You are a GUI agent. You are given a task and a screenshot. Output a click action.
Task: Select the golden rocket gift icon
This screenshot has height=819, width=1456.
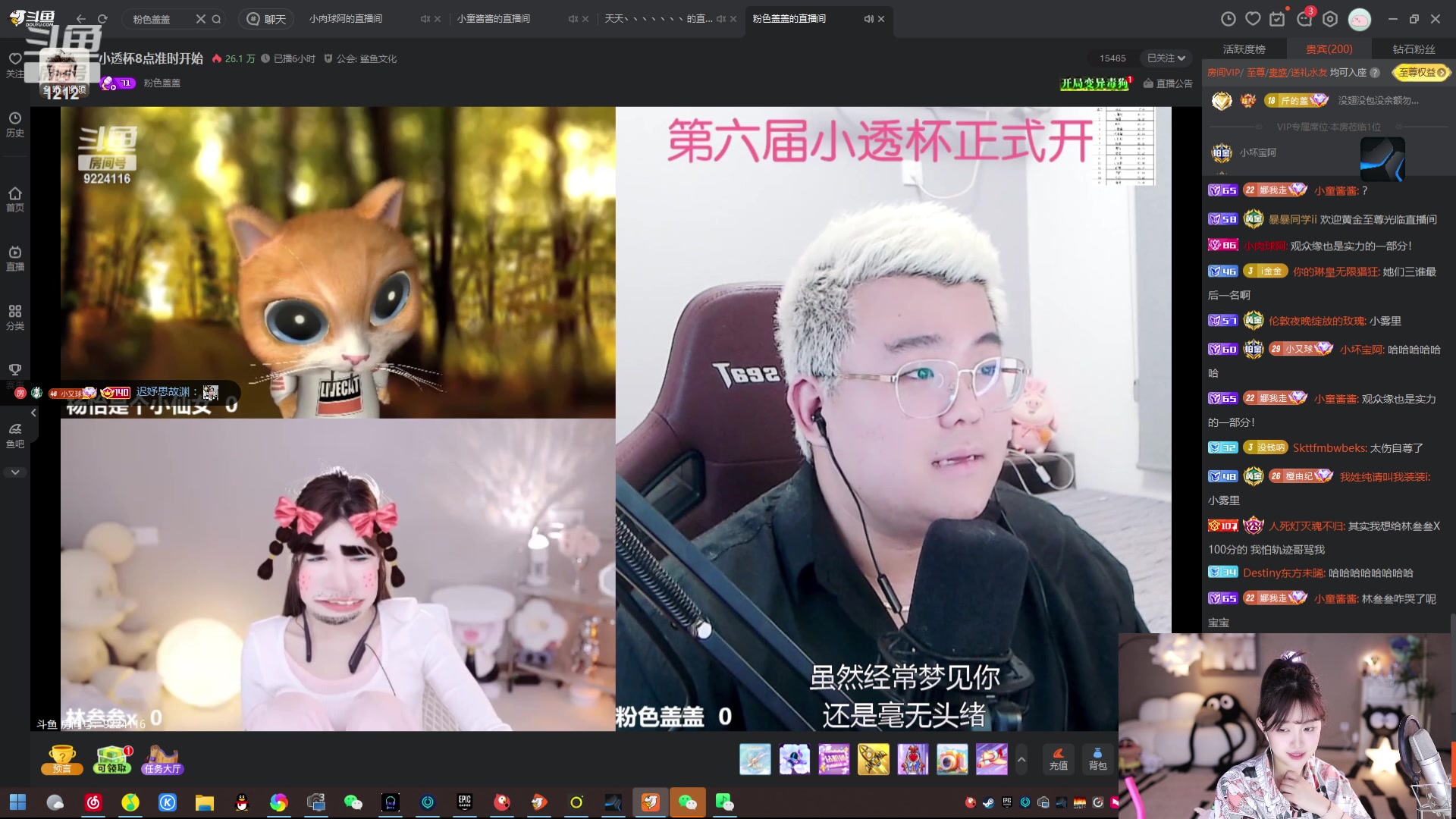pos(874,759)
